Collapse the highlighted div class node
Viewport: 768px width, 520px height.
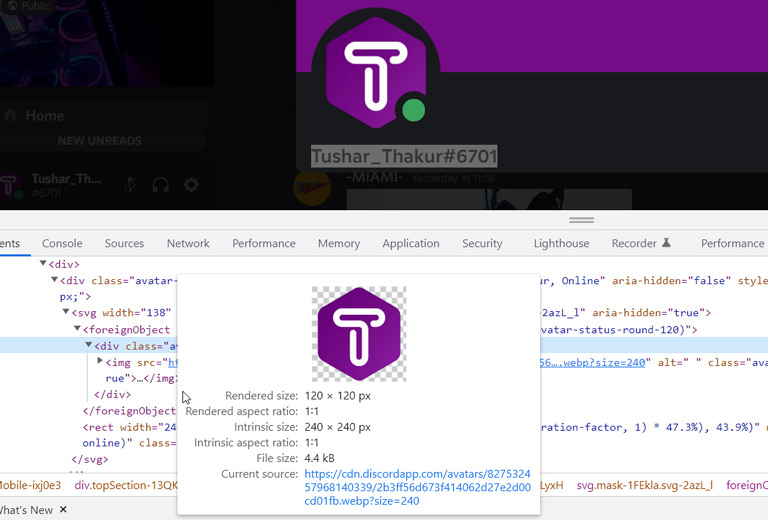click(89, 345)
